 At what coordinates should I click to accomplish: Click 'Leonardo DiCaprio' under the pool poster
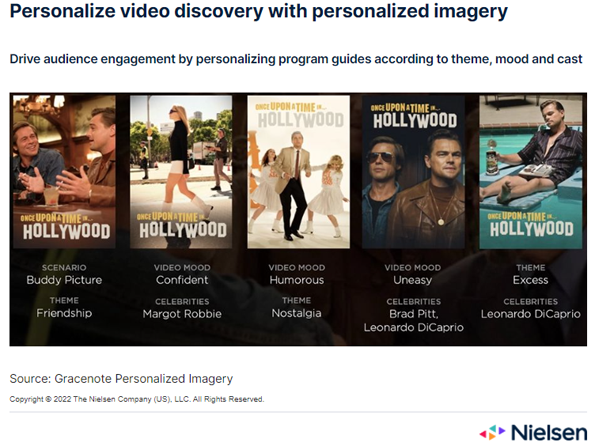(x=530, y=314)
